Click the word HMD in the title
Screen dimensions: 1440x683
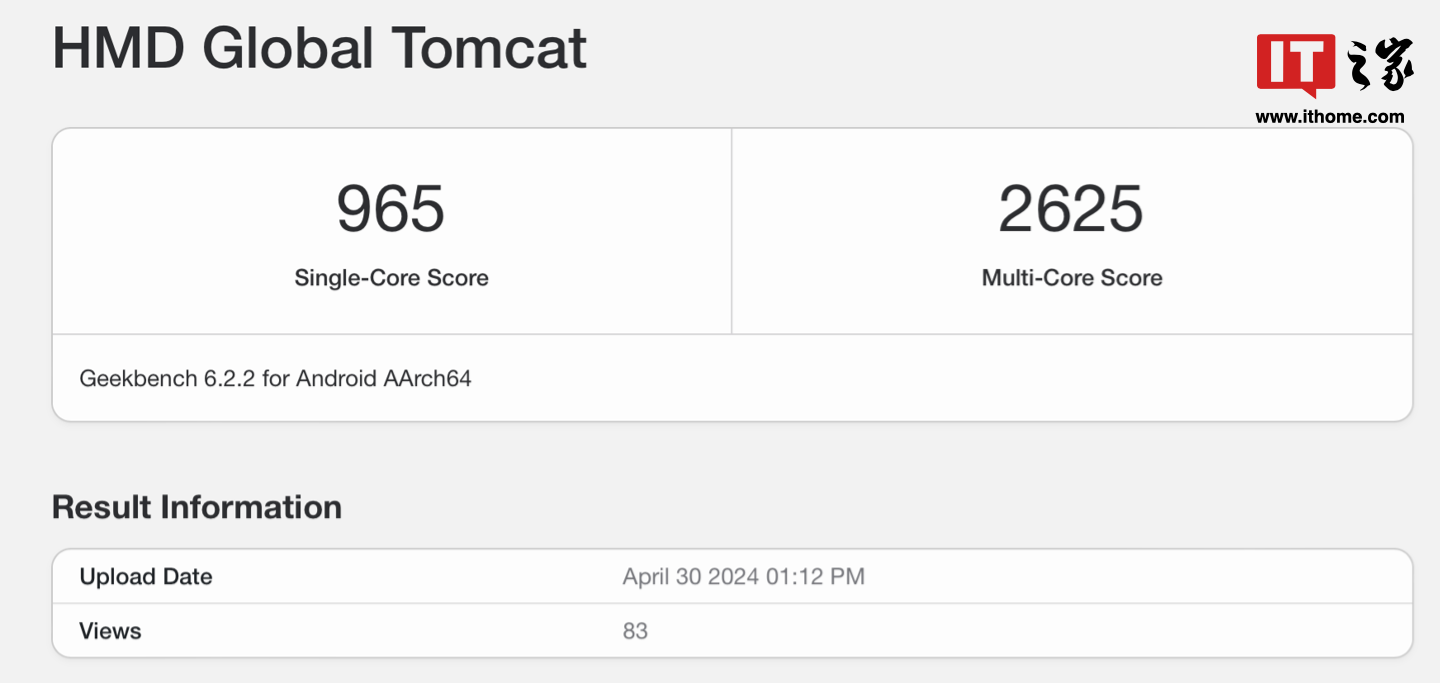[x=120, y=48]
